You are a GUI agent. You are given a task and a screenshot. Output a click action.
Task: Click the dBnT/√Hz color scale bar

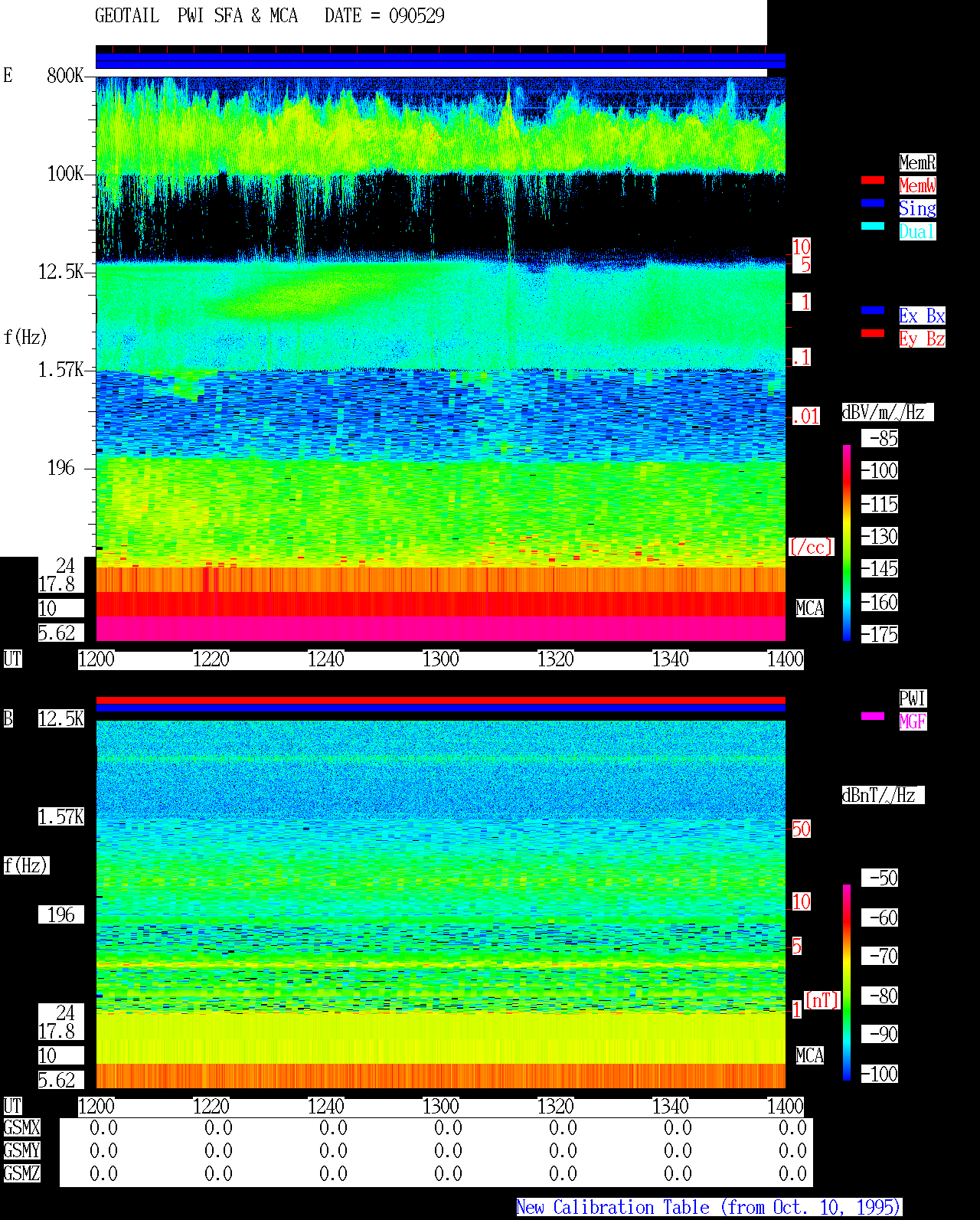[x=847, y=983]
